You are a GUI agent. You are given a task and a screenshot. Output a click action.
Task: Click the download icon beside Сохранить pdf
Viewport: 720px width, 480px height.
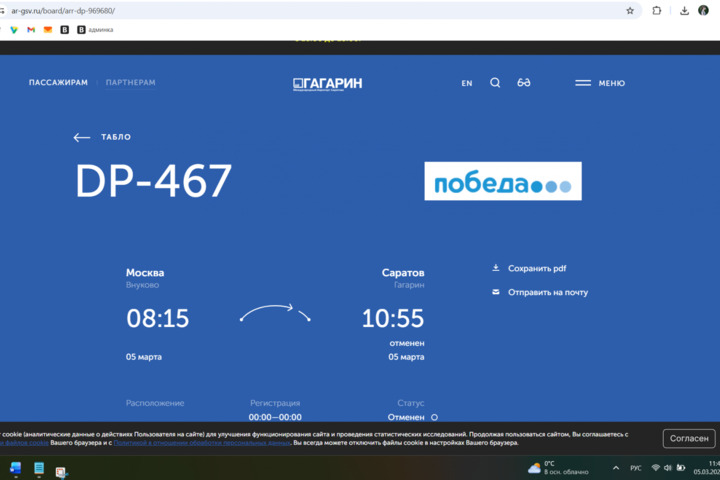coord(496,268)
